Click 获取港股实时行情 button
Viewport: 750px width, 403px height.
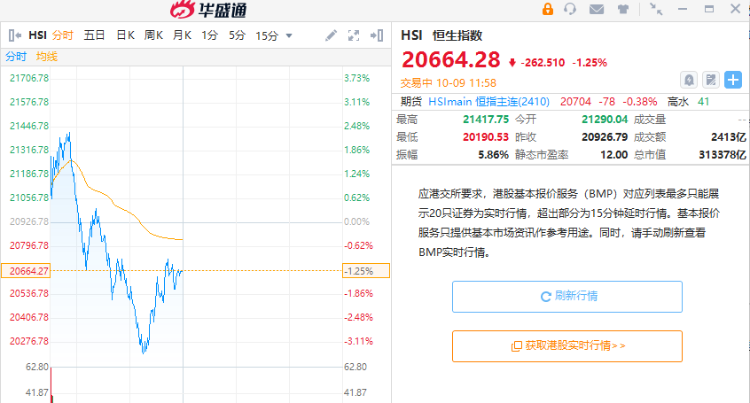tap(567, 346)
